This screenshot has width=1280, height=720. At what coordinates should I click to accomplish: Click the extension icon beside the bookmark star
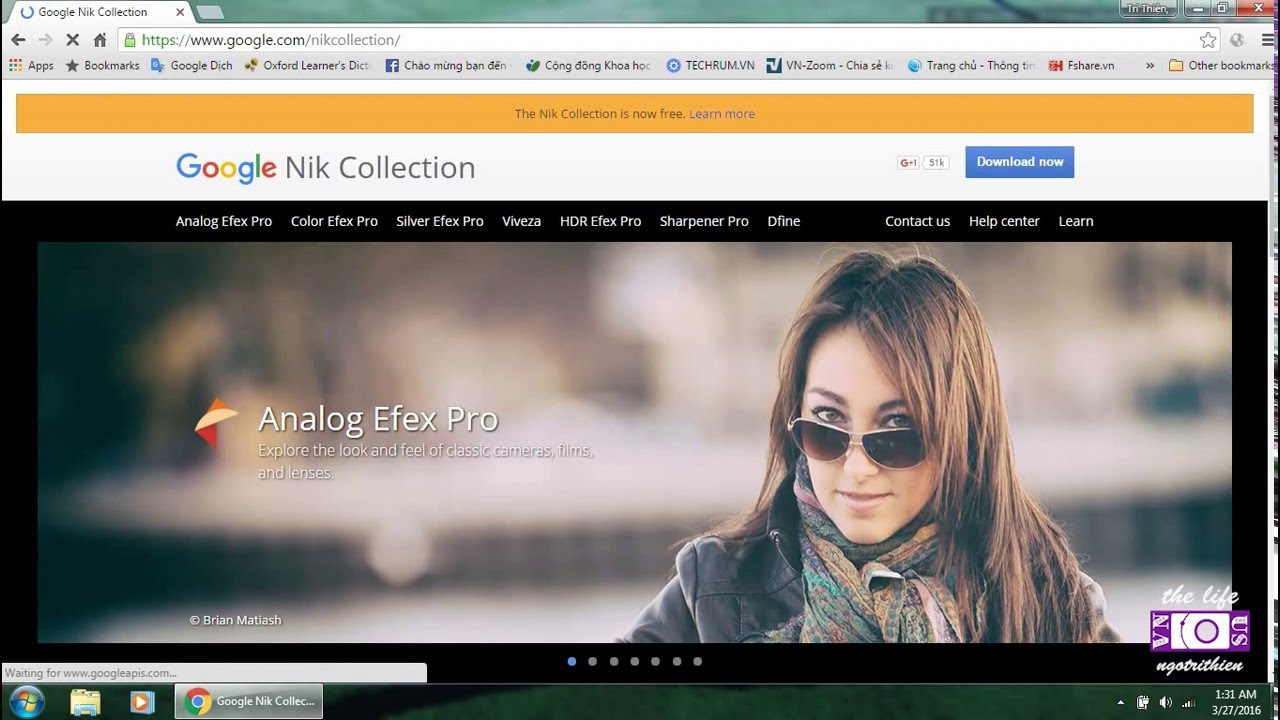pos(1238,40)
